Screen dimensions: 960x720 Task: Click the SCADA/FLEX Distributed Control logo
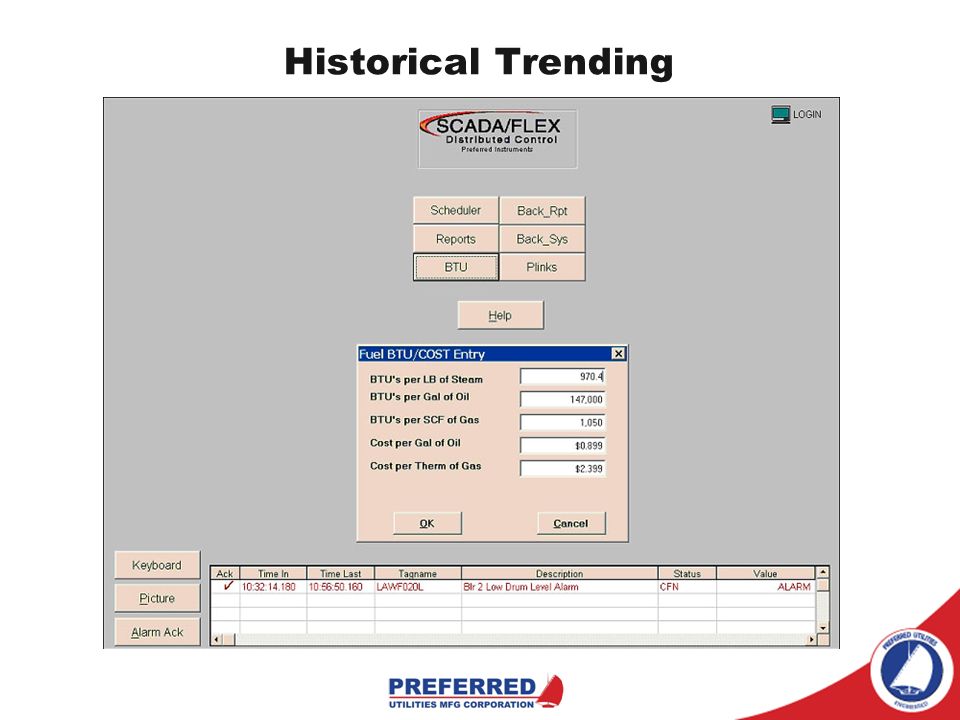pos(497,138)
